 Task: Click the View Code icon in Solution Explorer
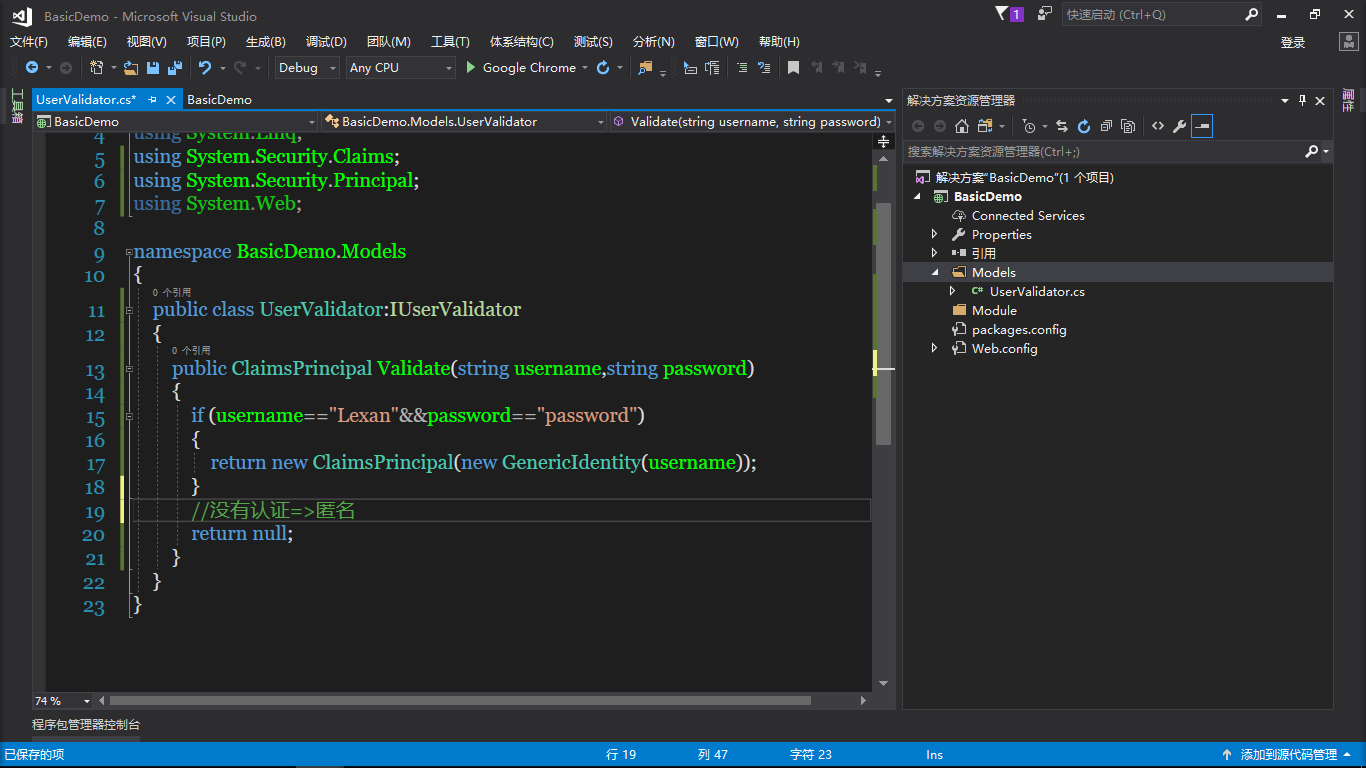click(x=1158, y=126)
